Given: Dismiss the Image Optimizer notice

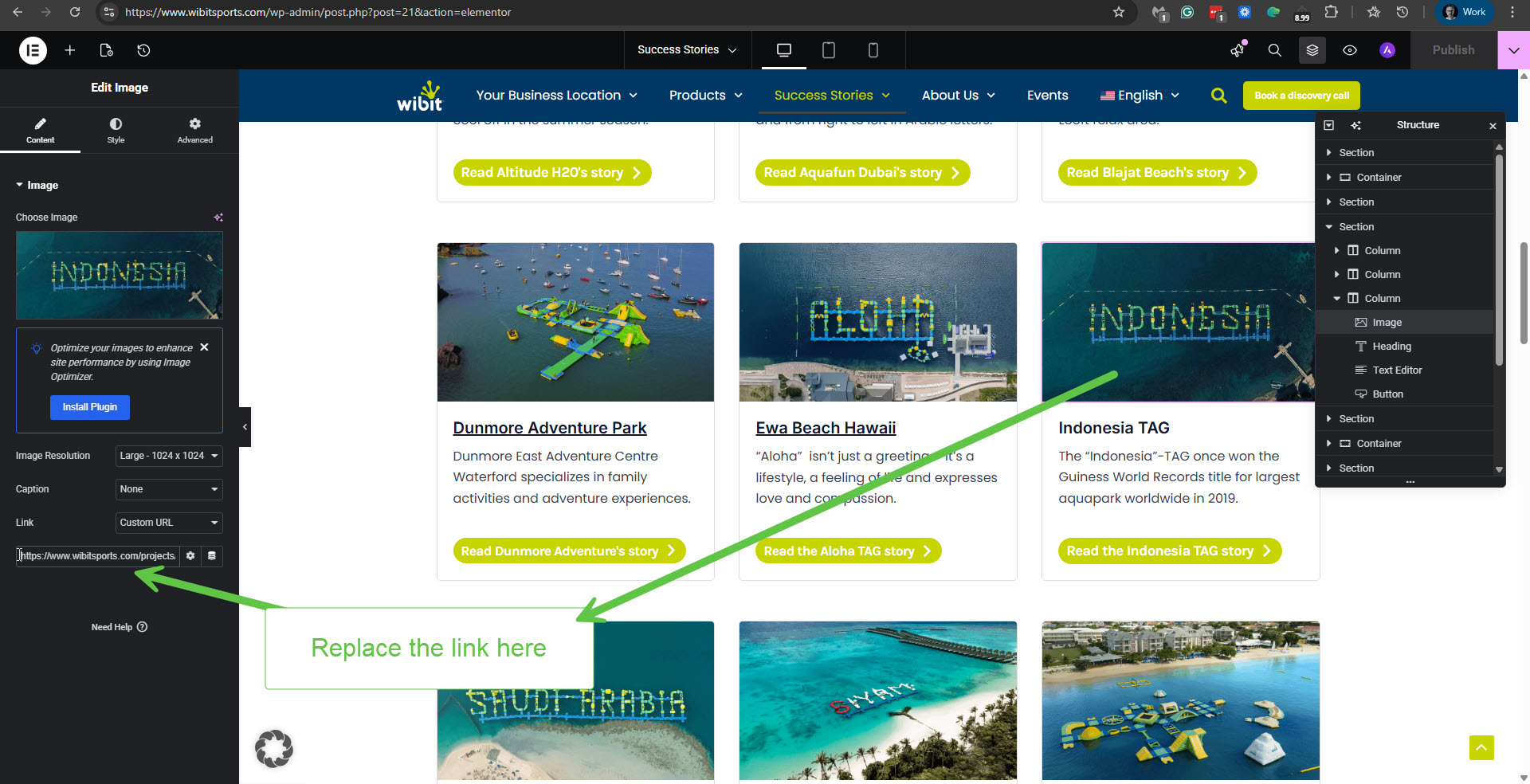Looking at the screenshot, I should point(204,347).
